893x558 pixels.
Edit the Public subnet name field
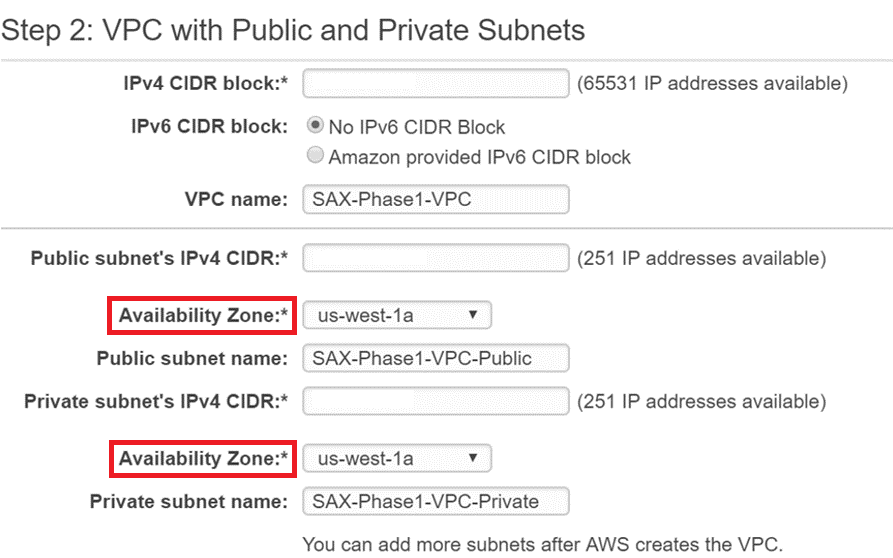tap(435, 358)
